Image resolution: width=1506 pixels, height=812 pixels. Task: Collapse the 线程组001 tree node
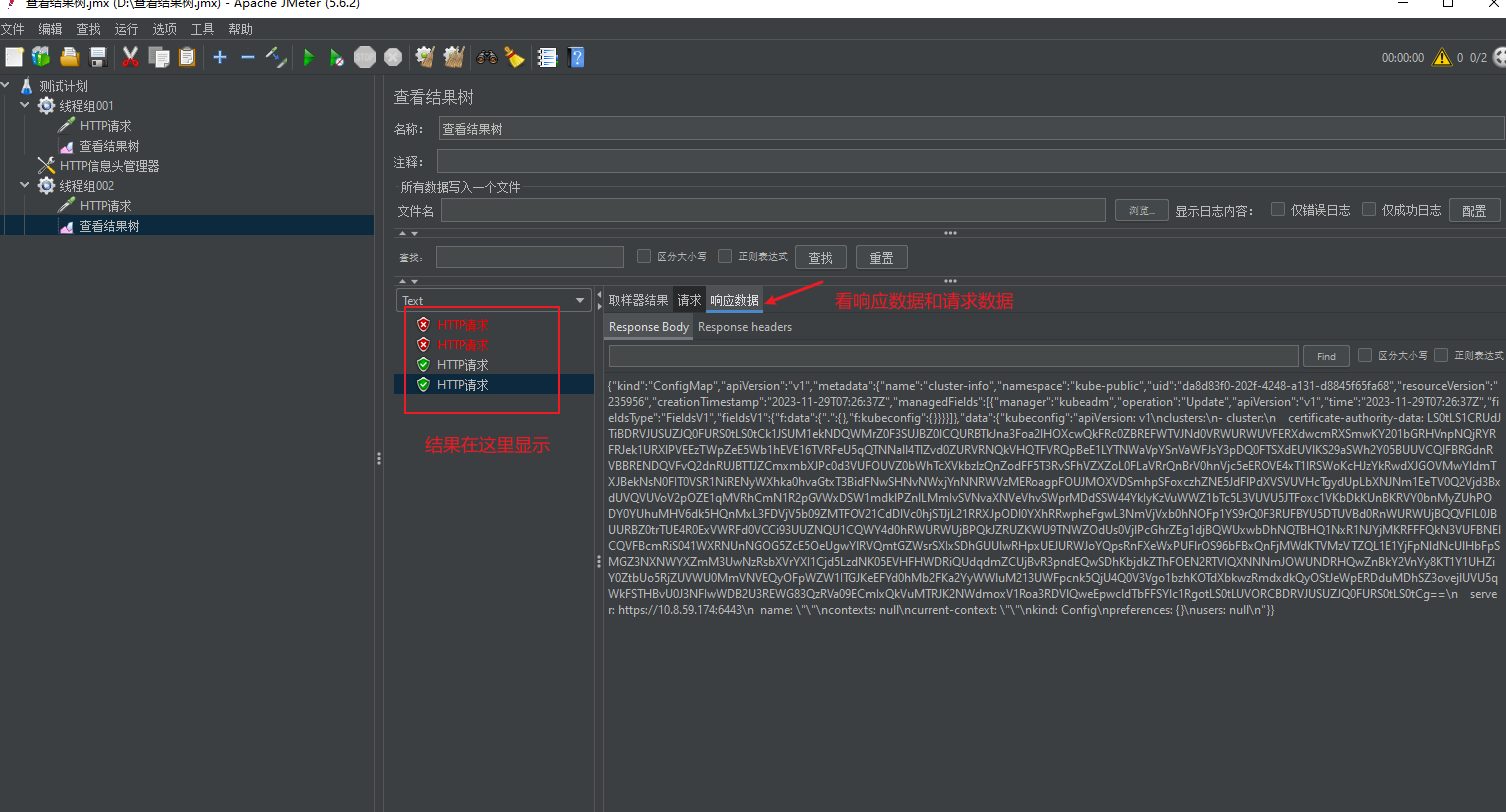(x=25, y=106)
